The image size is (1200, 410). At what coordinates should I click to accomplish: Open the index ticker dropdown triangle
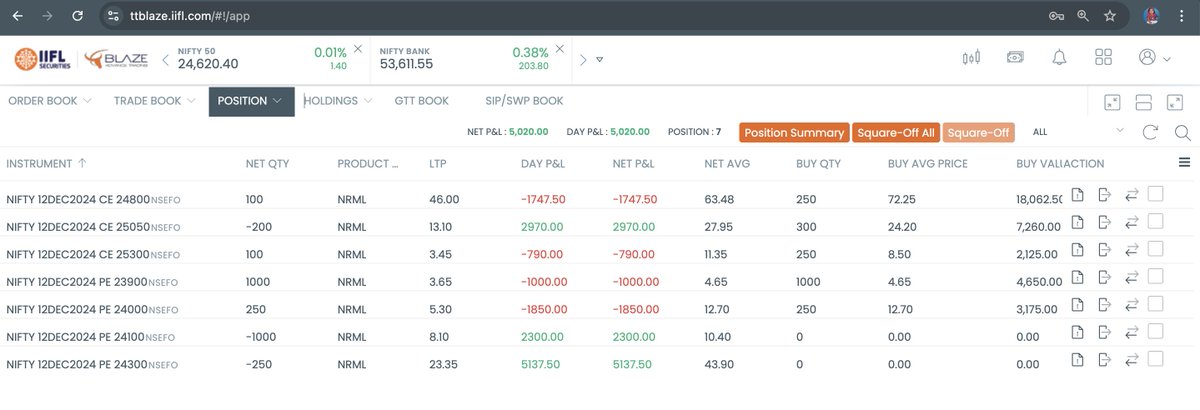(x=599, y=60)
